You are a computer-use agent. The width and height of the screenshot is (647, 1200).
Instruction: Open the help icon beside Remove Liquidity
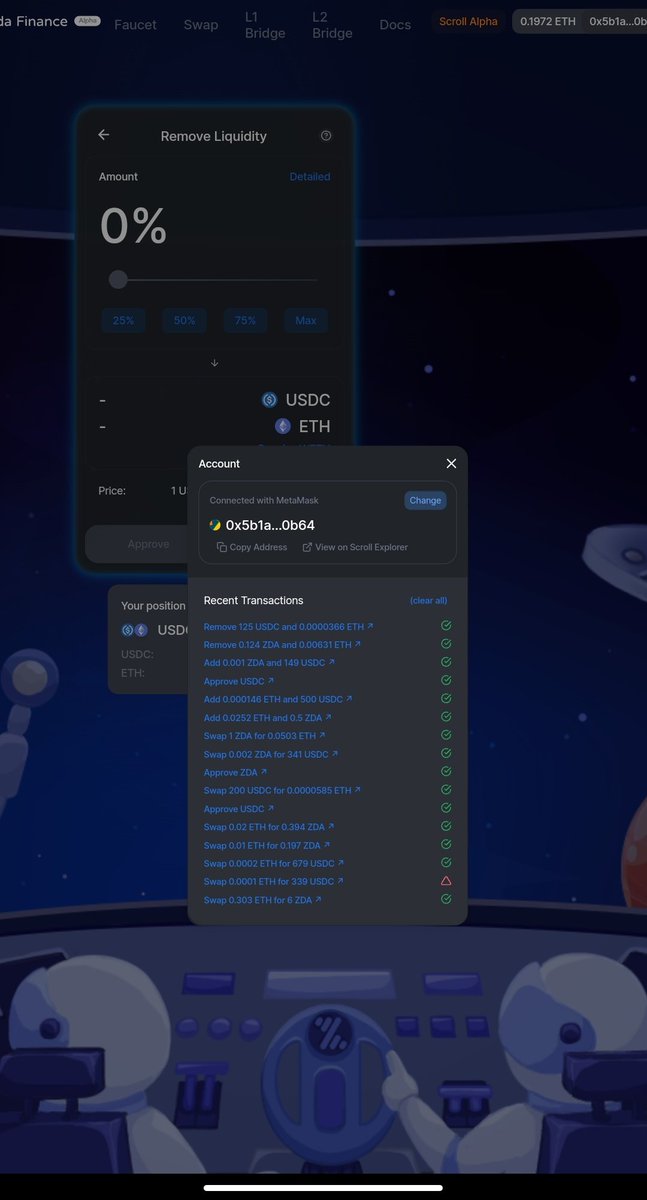pos(326,136)
